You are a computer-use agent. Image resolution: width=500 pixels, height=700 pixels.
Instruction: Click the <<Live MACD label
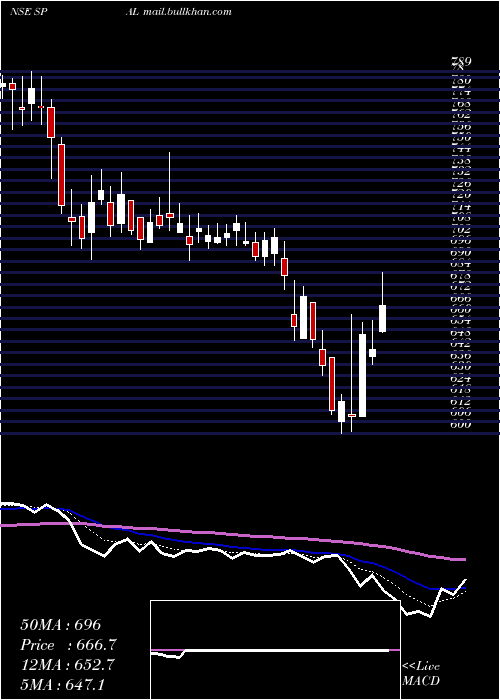coord(421,673)
